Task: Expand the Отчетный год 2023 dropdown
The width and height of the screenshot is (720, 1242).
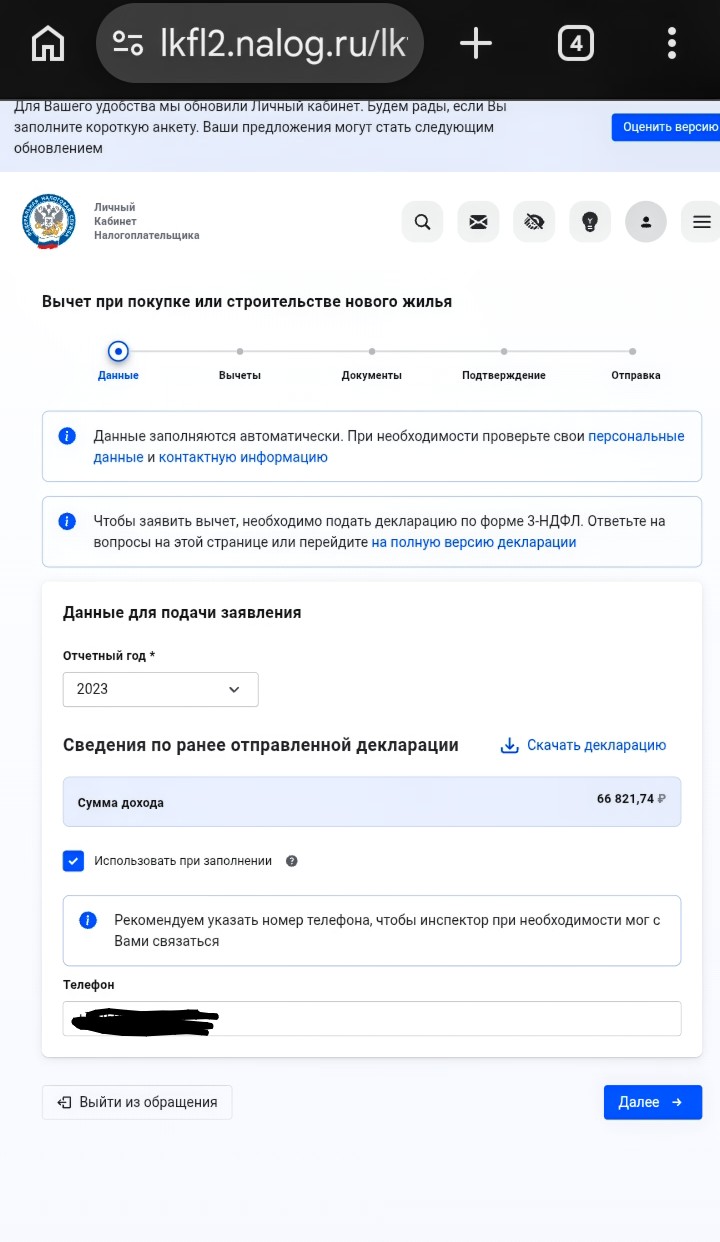Action: pos(160,689)
